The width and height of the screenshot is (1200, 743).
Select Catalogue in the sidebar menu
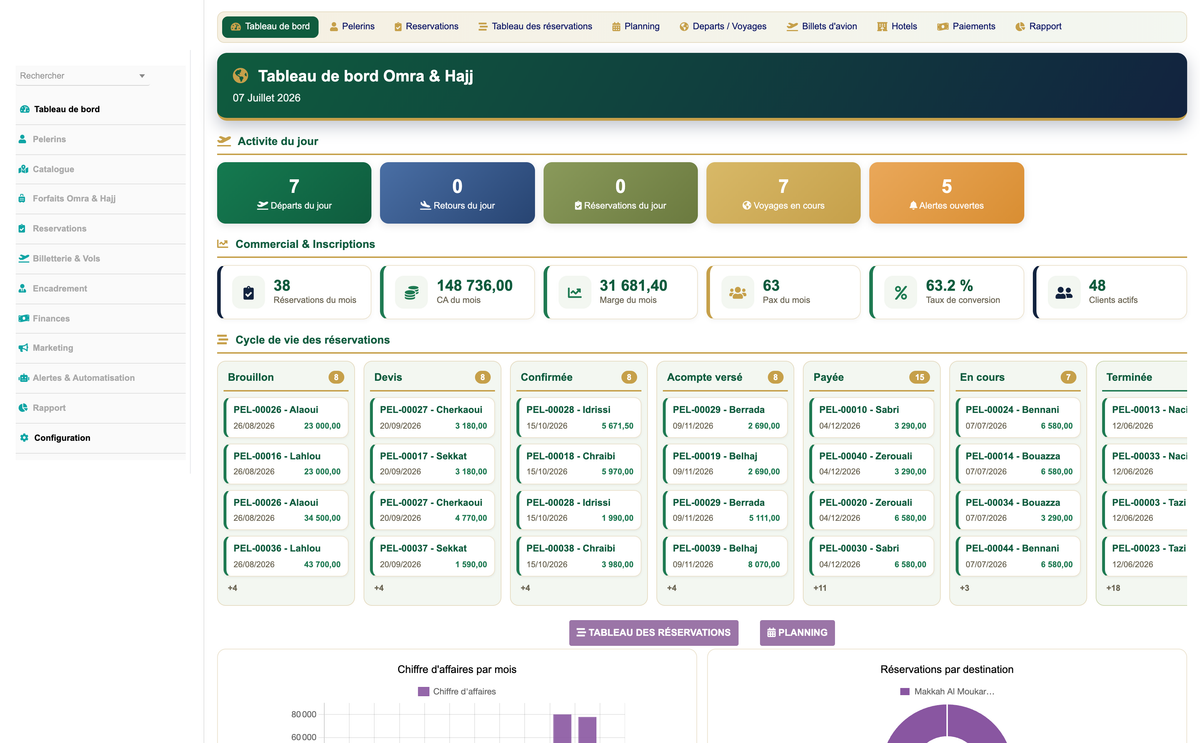(x=101, y=169)
